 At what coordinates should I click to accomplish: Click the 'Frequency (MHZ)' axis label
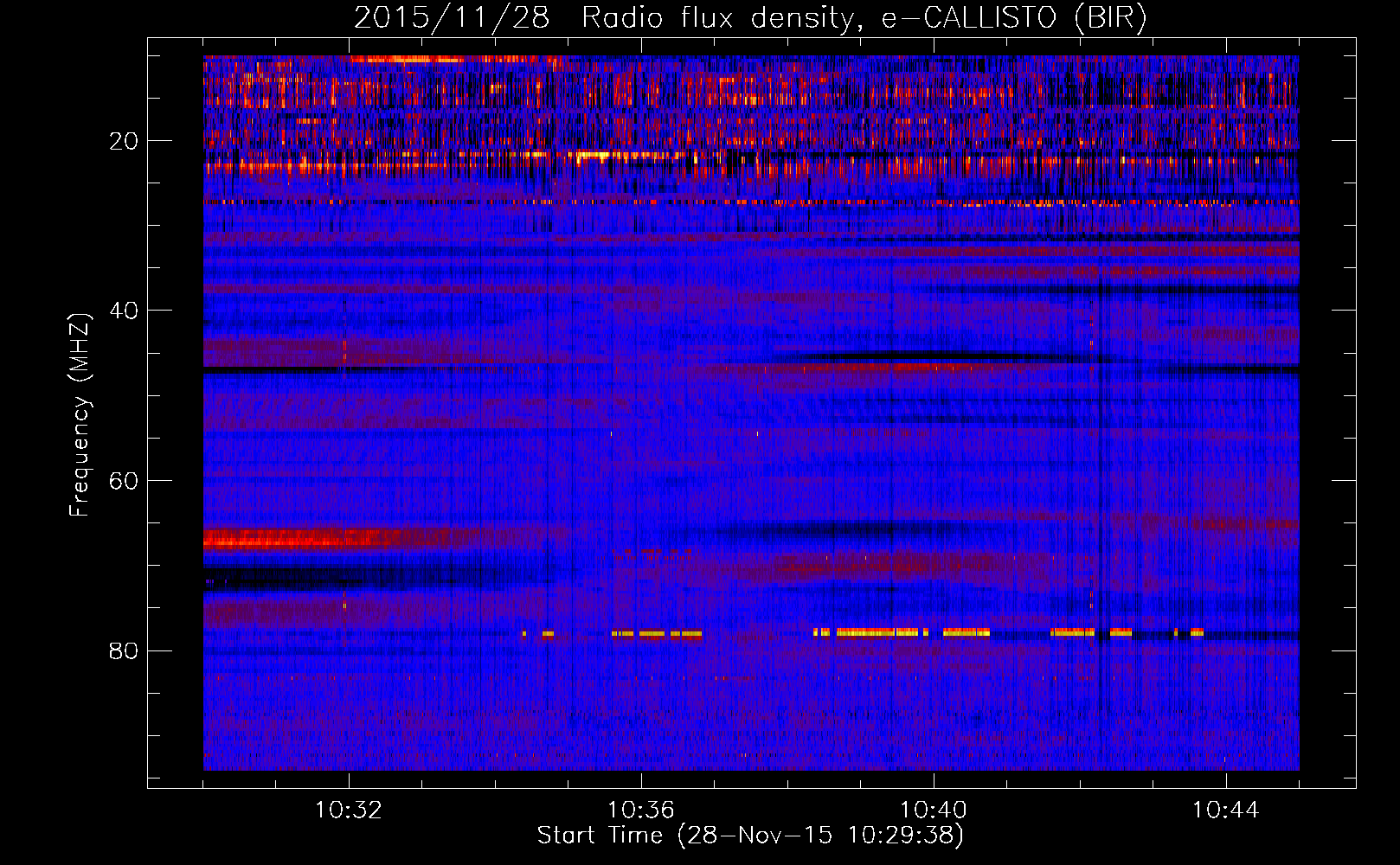[79, 415]
